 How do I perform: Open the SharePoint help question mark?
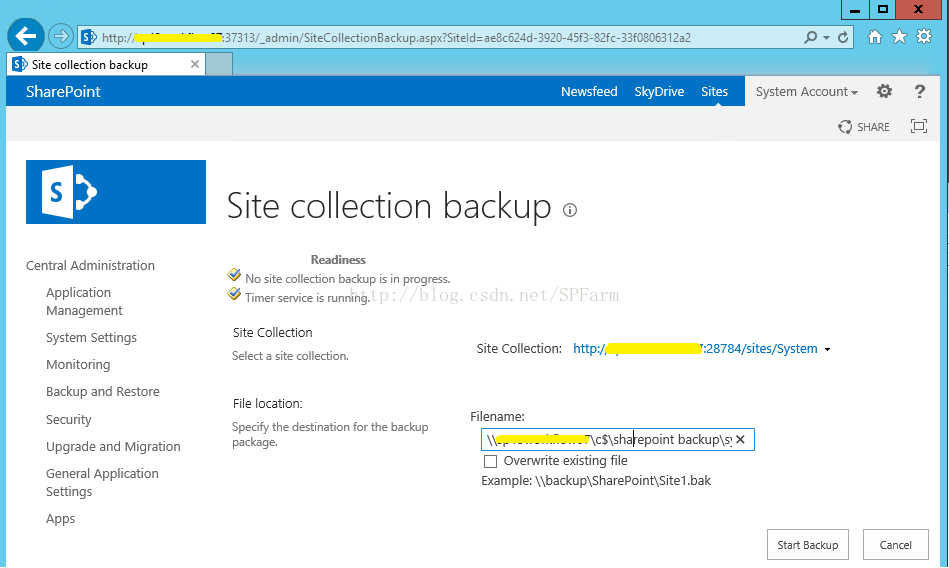[919, 91]
